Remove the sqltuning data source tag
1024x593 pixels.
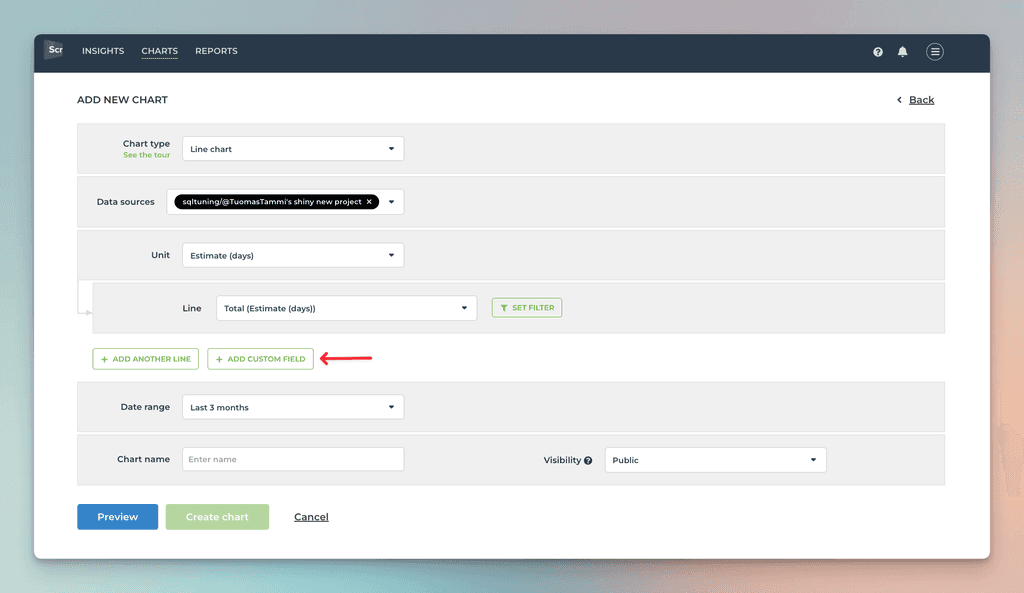point(369,200)
